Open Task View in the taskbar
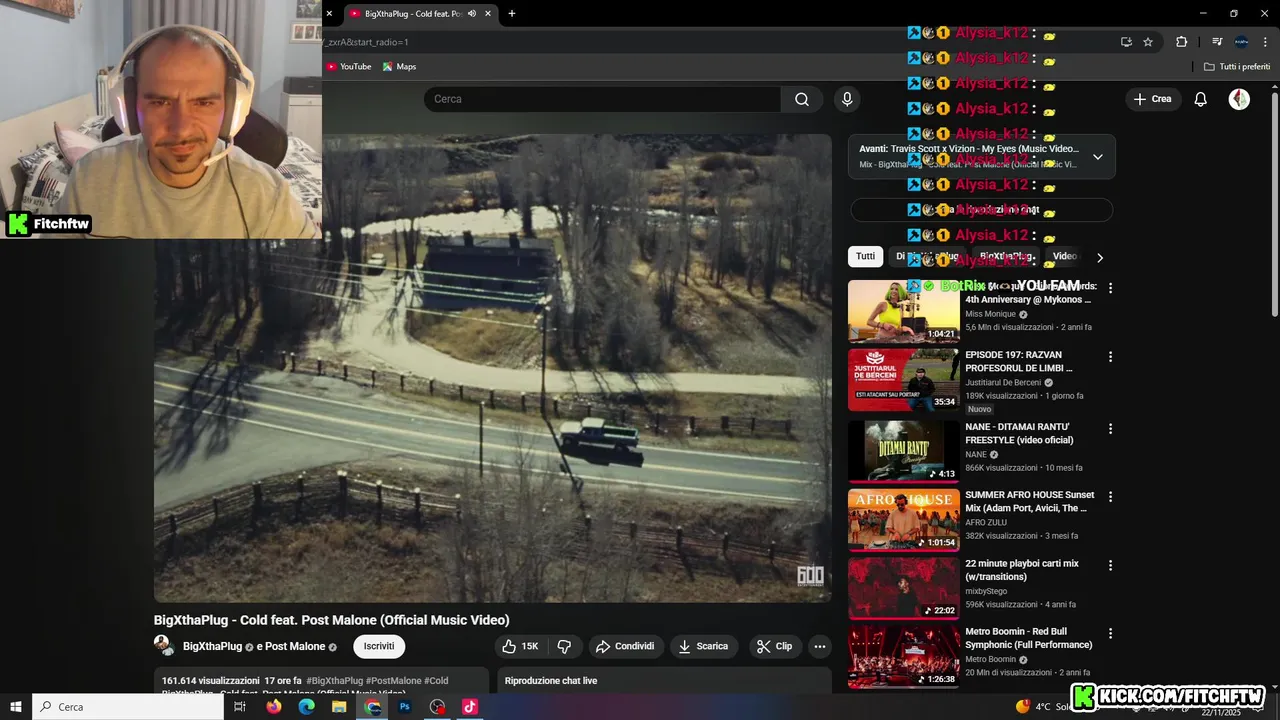1280x720 pixels. [240, 707]
